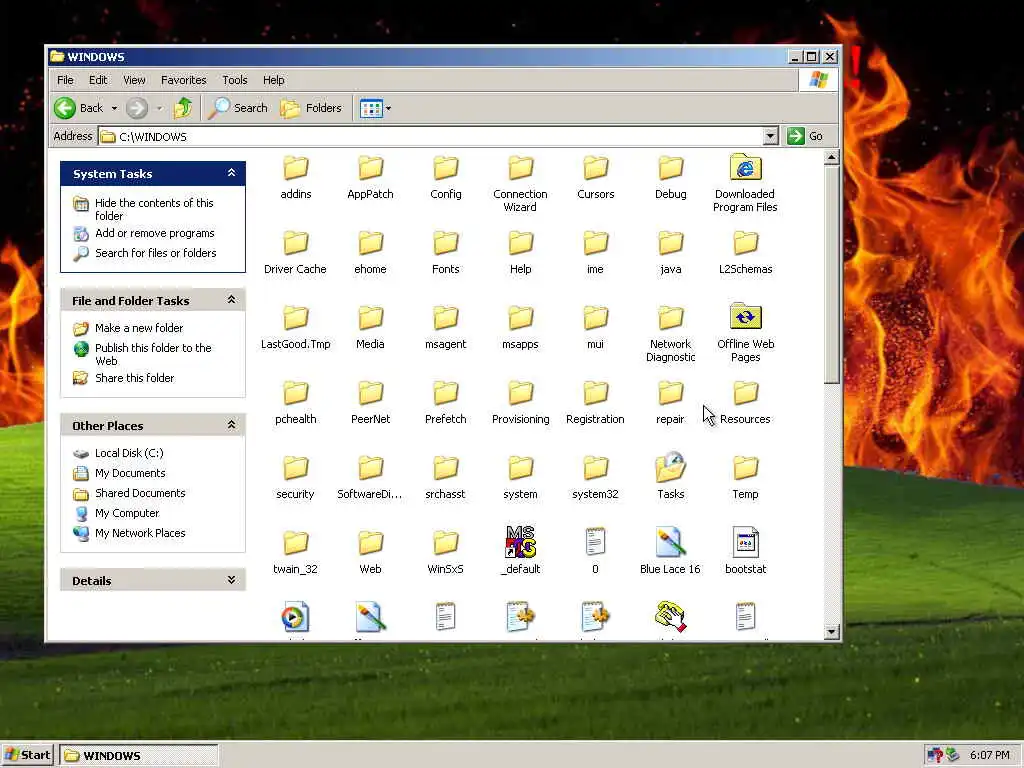Open the Back button history dropdown arrow
Screen dimensions: 1024x768
pos(114,108)
